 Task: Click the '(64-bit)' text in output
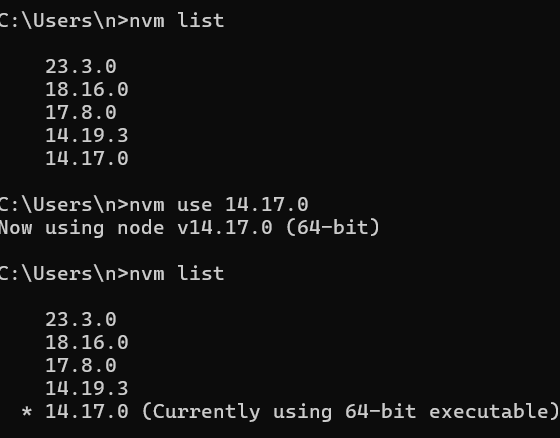(x=333, y=228)
